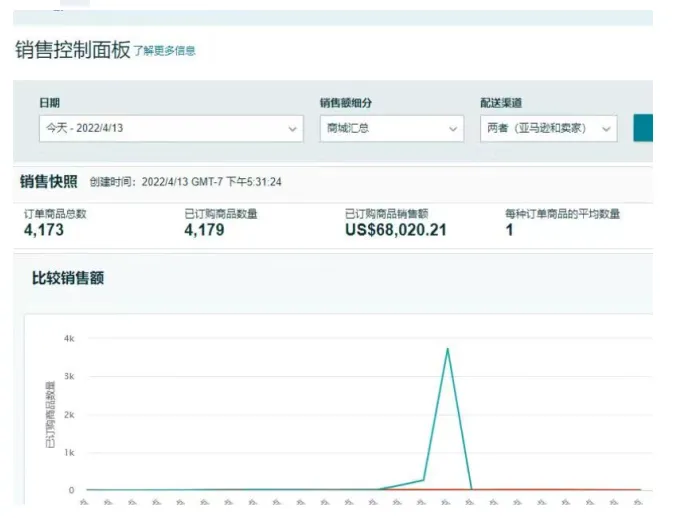Viewport: 677px width, 520px height.
Task: Click the 已订购商品数量 value 4,179
Action: [204, 230]
